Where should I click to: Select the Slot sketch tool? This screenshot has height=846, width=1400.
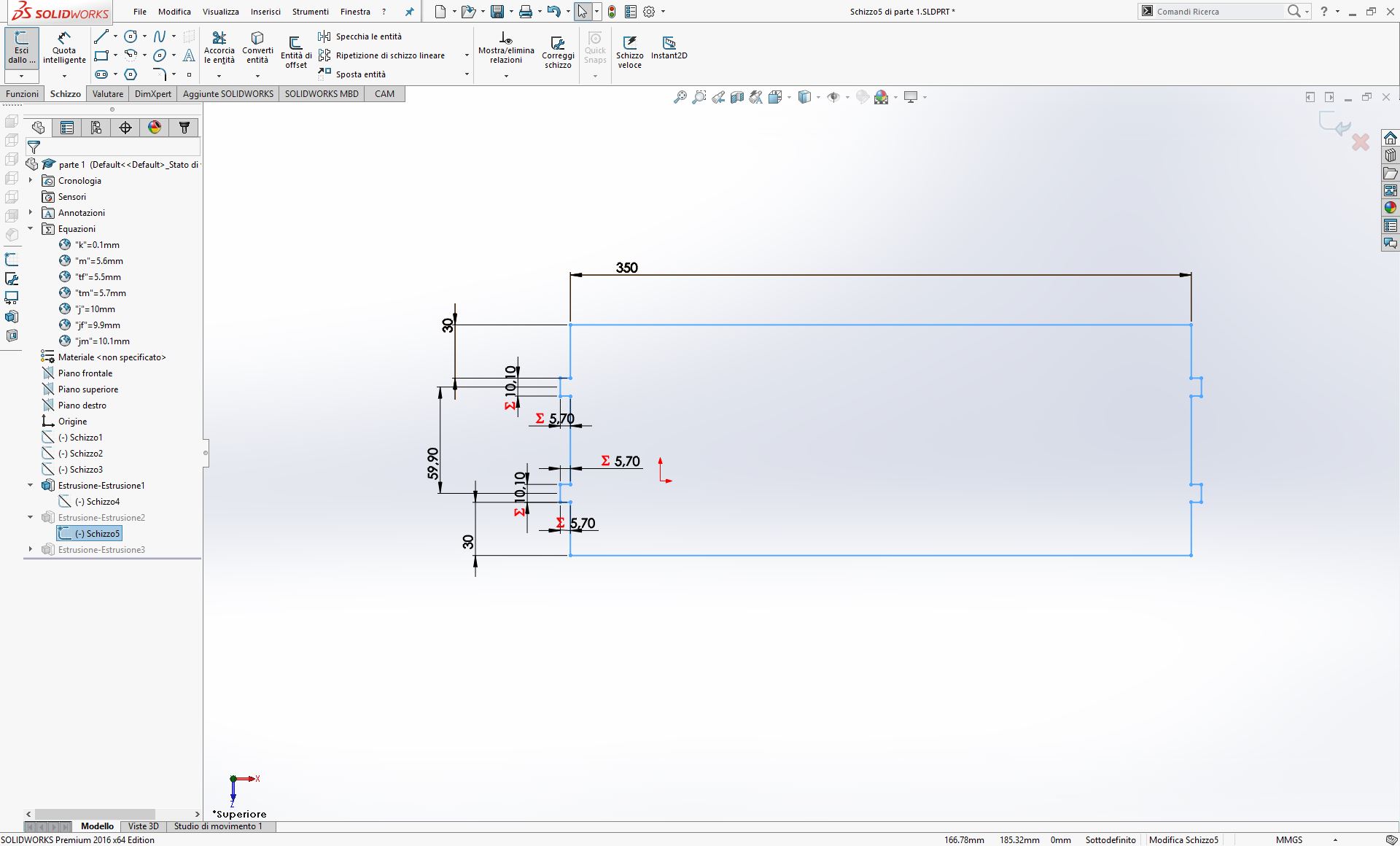[x=101, y=74]
